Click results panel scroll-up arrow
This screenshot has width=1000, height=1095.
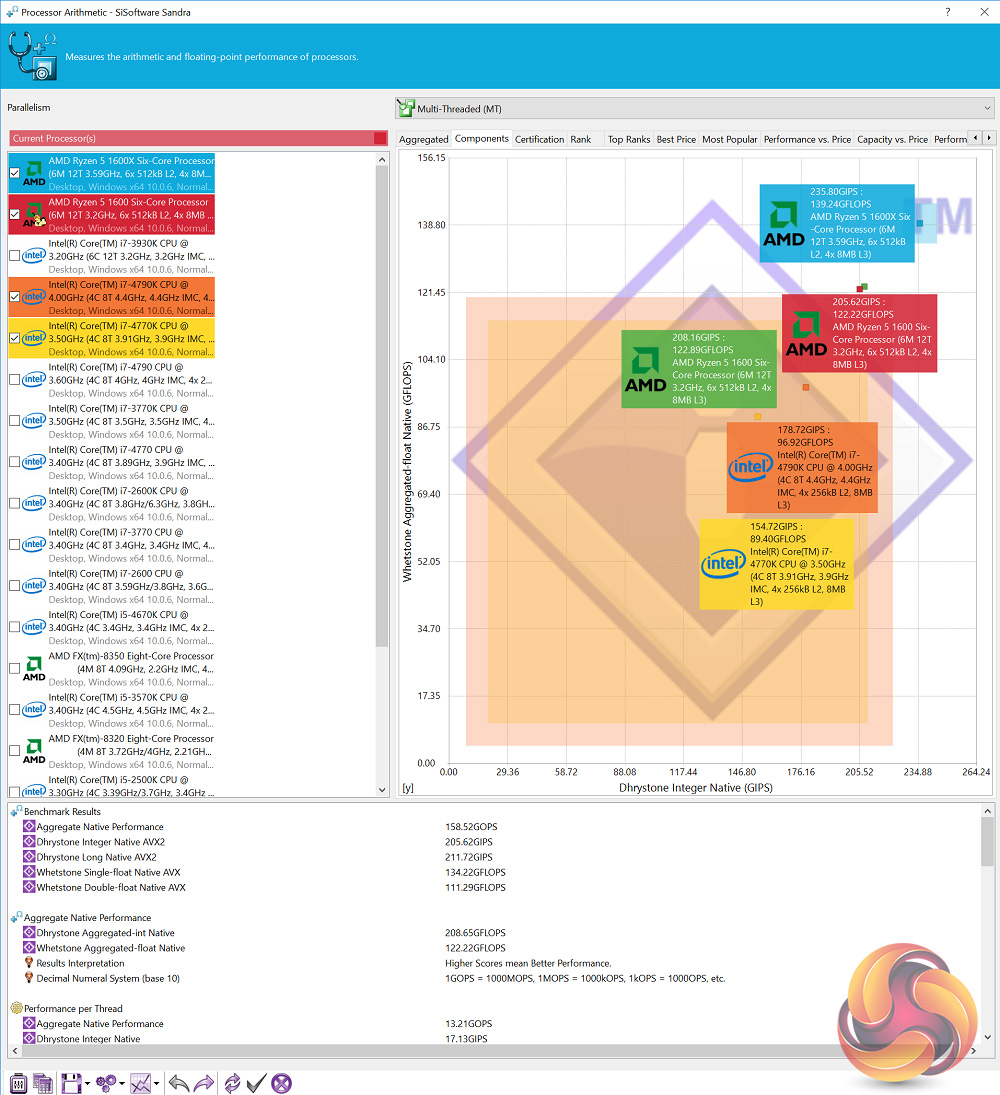(x=987, y=811)
